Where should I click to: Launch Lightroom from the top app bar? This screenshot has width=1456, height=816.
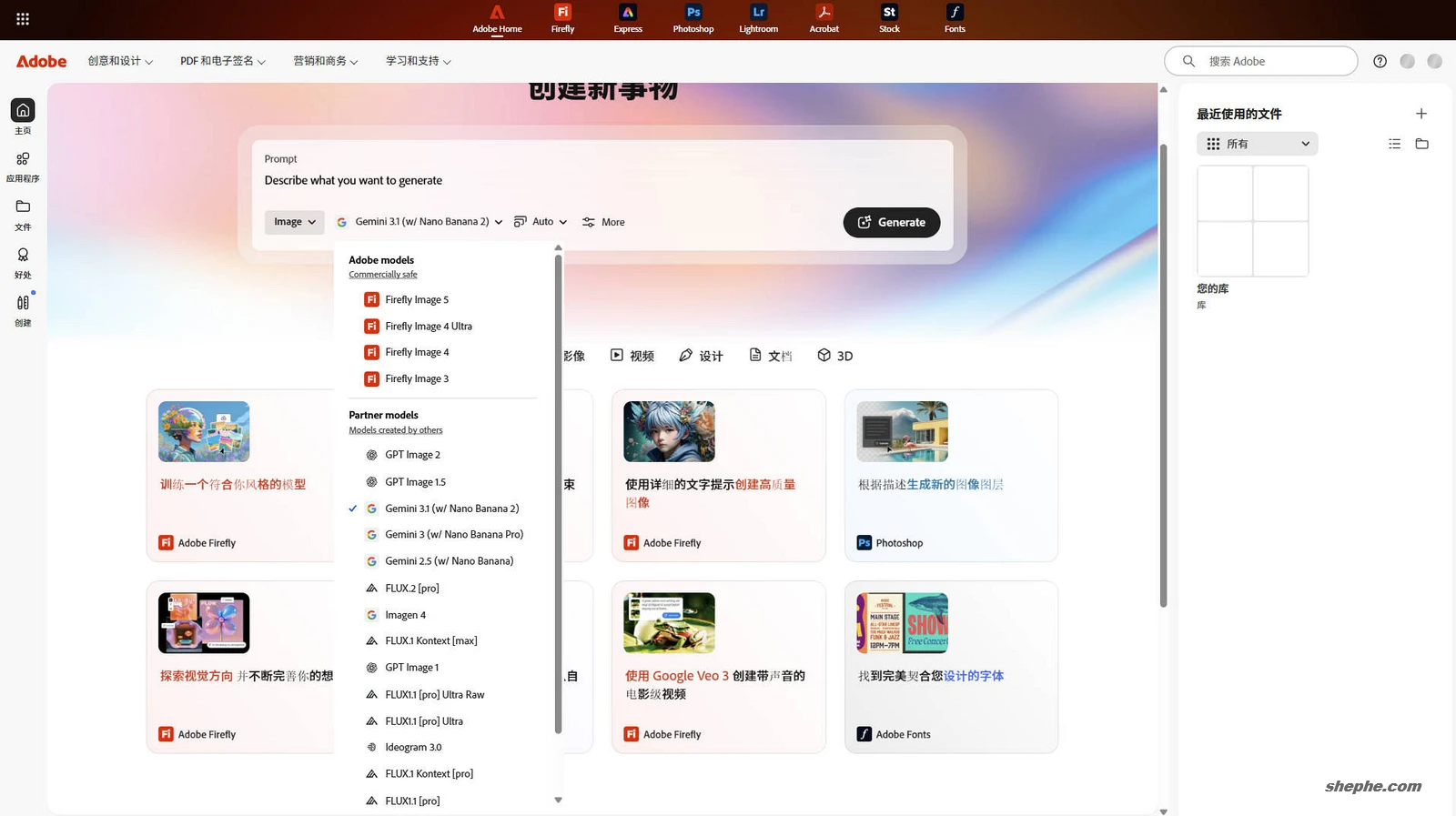[759, 19]
